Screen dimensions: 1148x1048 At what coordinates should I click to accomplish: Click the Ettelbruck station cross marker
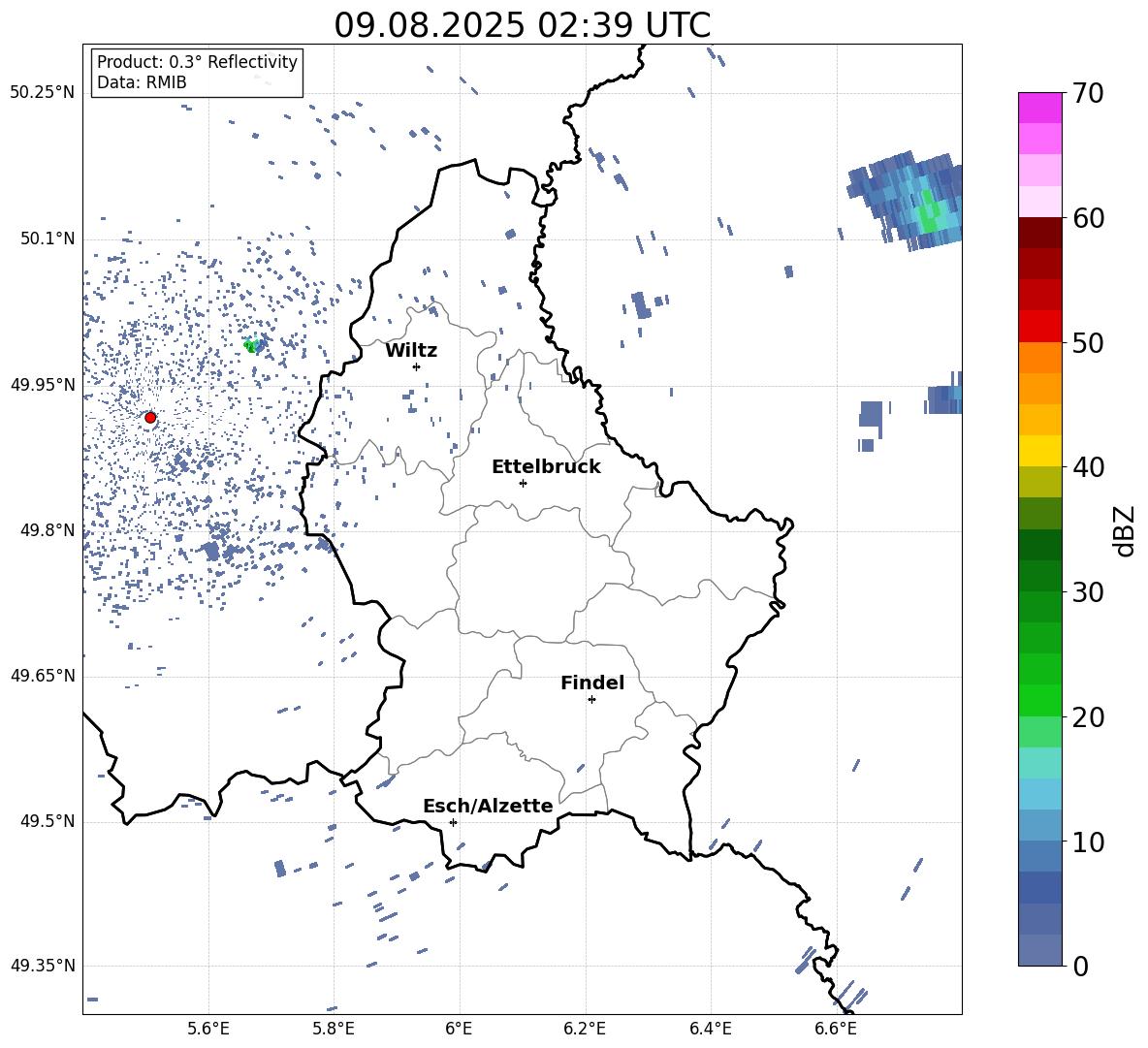click(523, 483)
